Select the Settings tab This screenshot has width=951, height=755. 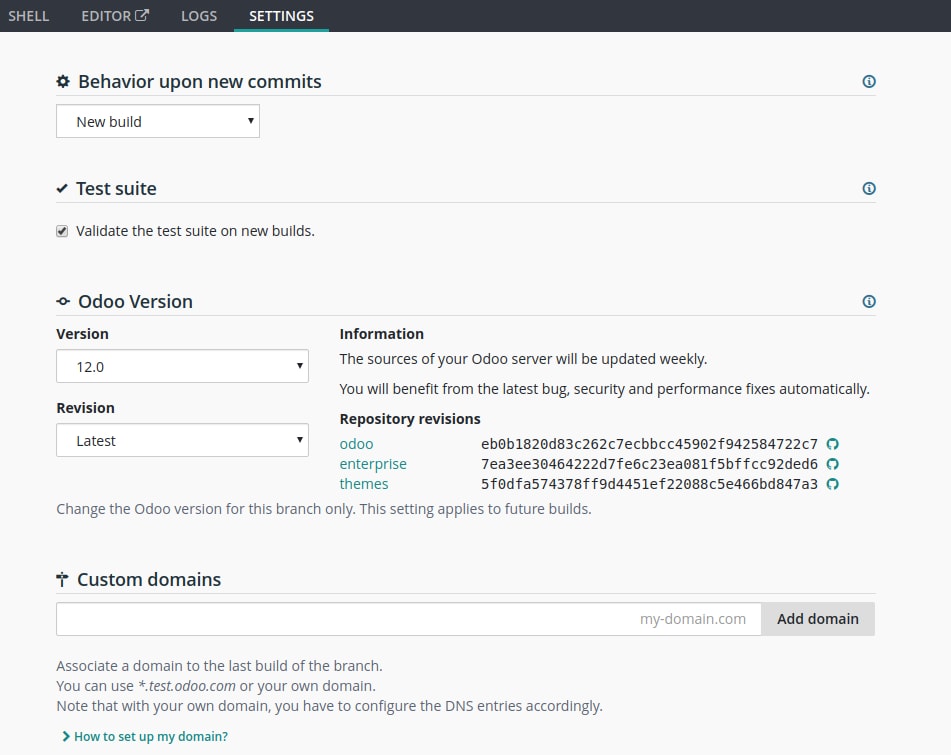point(281,16)
